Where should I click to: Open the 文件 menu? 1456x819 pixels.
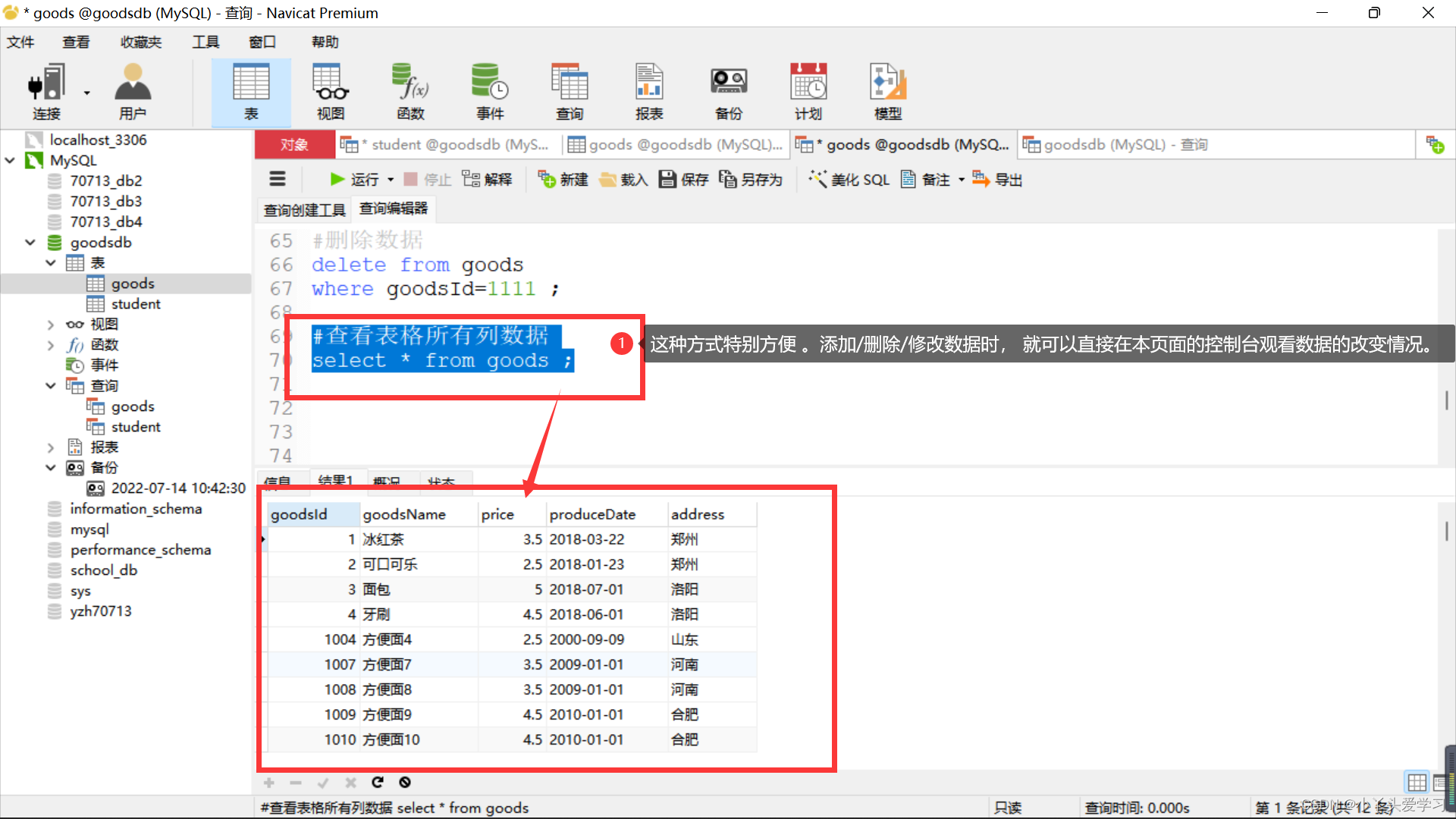tap(20, 42)
